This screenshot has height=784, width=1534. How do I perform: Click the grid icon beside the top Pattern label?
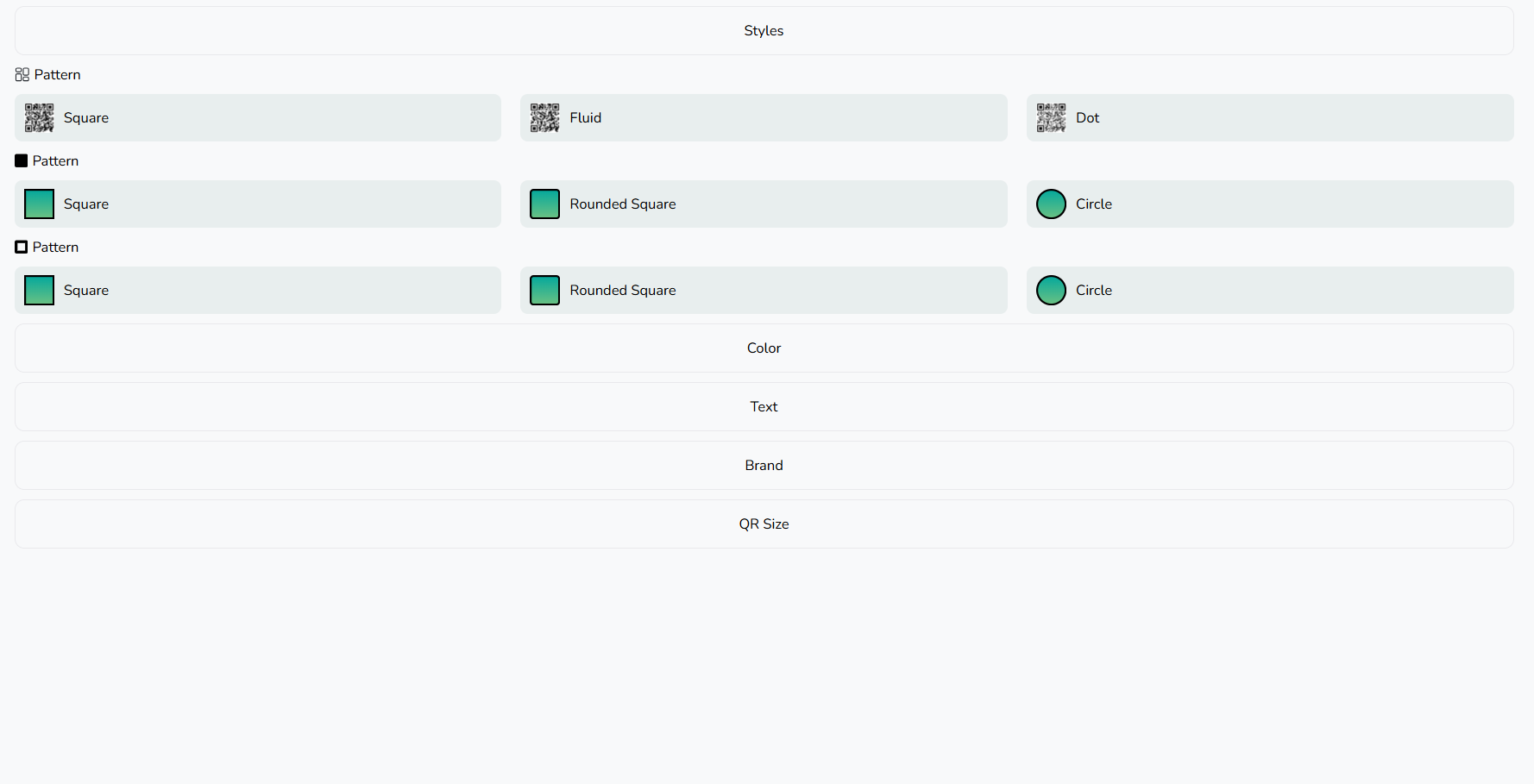coord(22,75)
